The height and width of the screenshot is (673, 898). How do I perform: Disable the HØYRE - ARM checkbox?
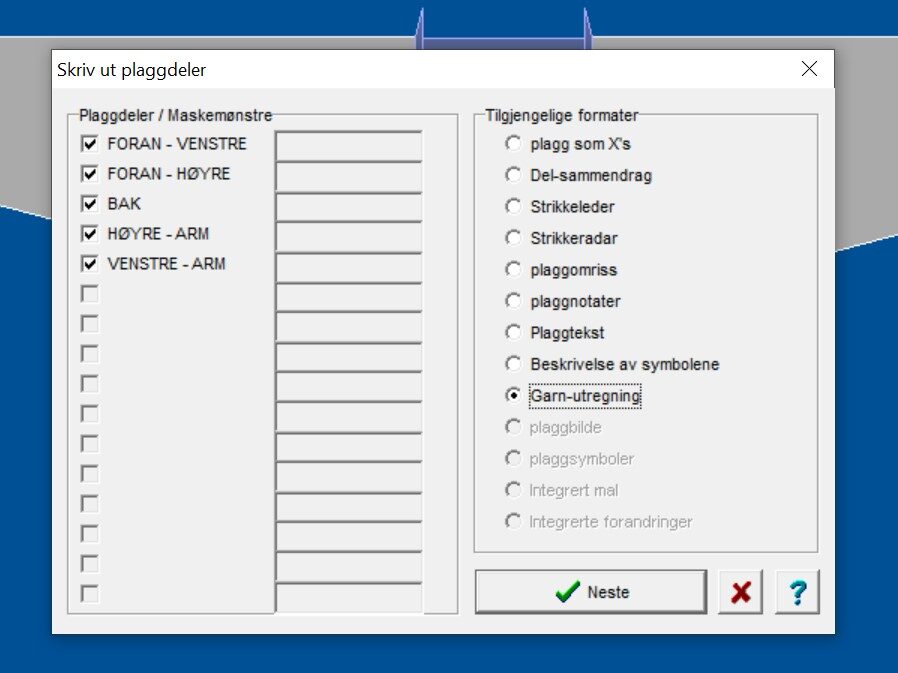coord(90,234)
